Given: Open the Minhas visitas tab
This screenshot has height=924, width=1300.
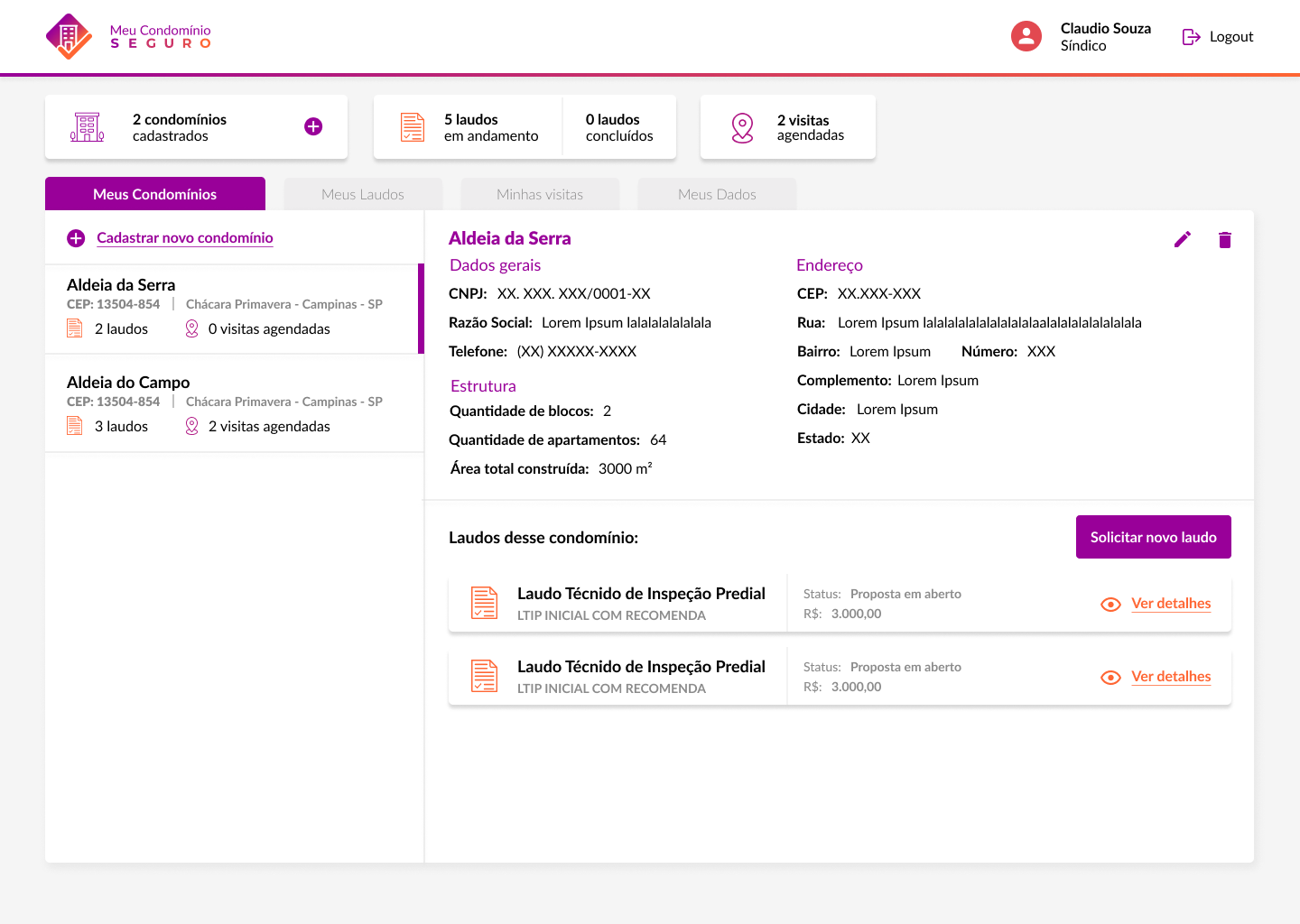Looking at the screenshot, I should pyautogui.click(x=540, y=194).
